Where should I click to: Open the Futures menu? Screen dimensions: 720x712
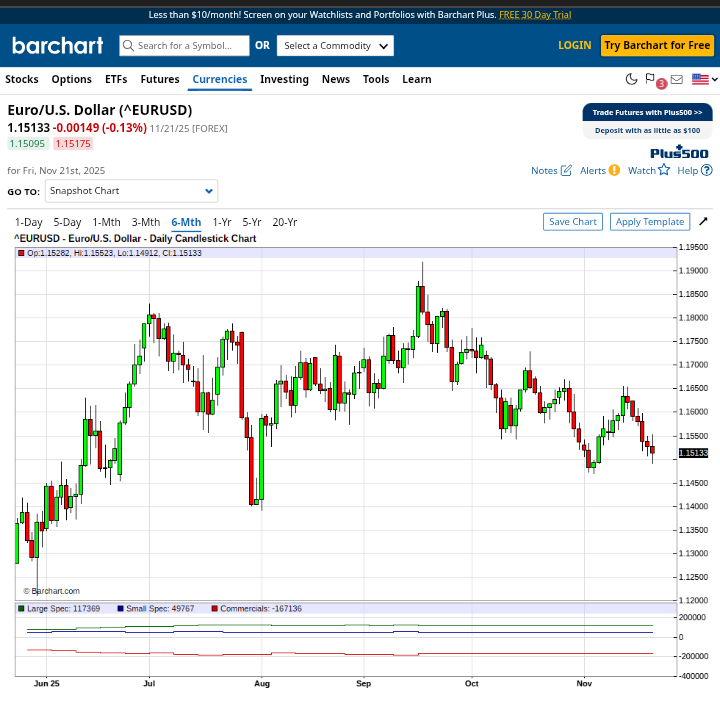point(160,79)
